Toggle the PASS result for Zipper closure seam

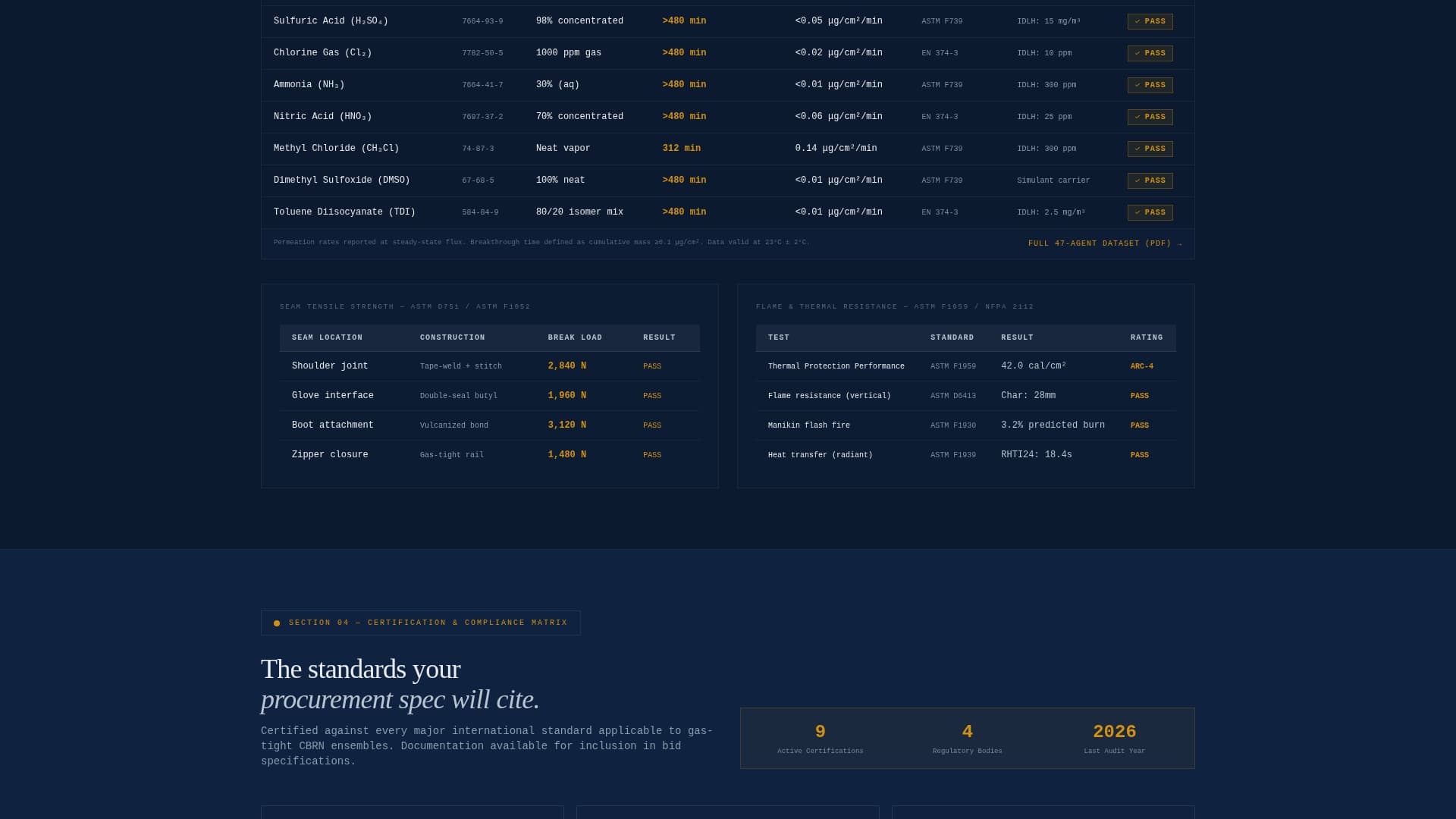coord(651,454)
